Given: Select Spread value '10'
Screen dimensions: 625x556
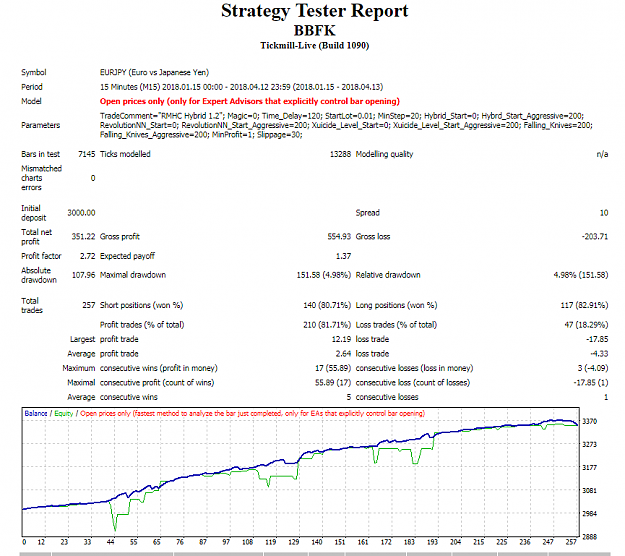Looking at the screenshot, I should (604, 213).
